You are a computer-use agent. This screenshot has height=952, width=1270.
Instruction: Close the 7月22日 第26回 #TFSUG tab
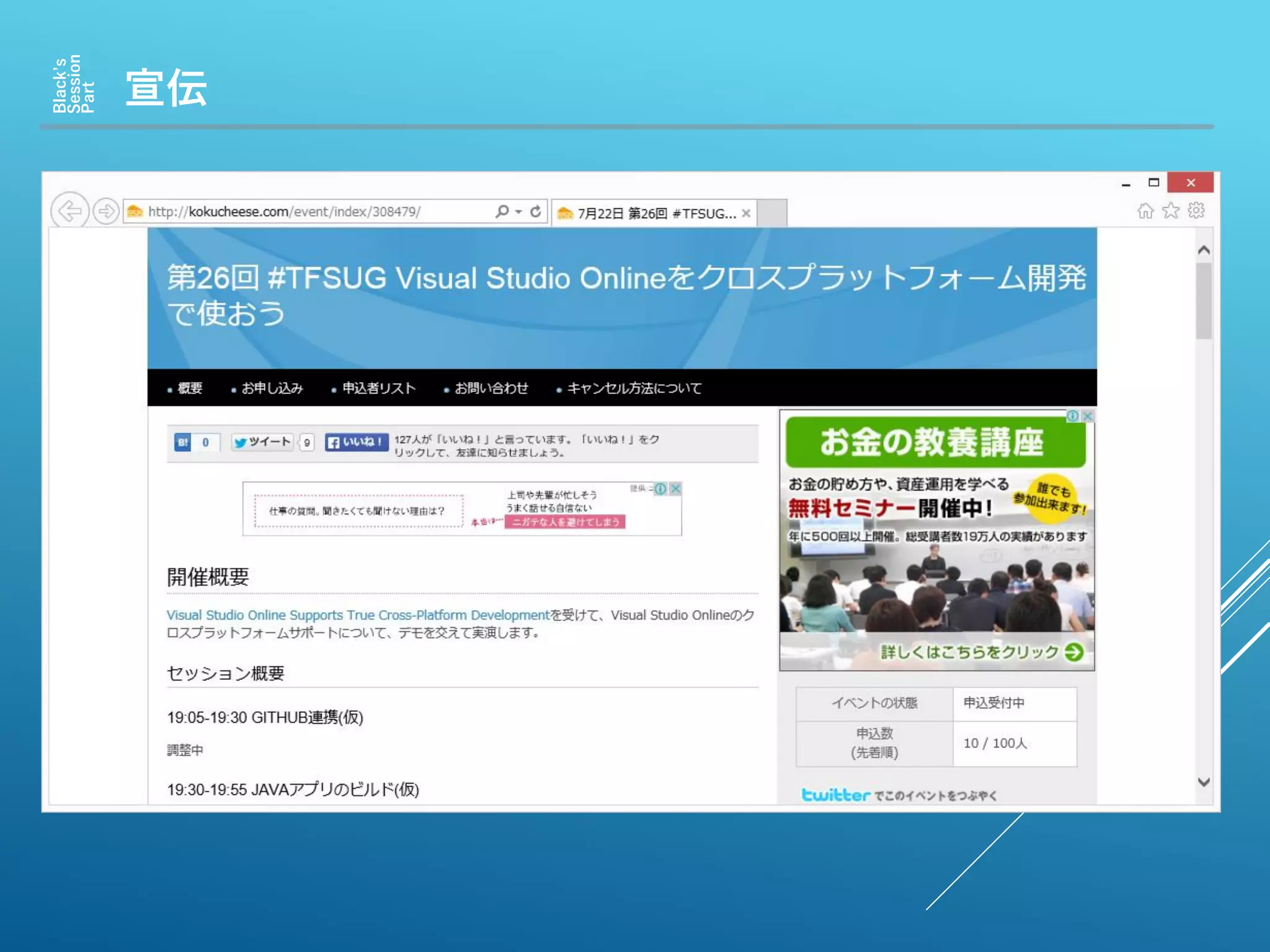coord(746,213)
